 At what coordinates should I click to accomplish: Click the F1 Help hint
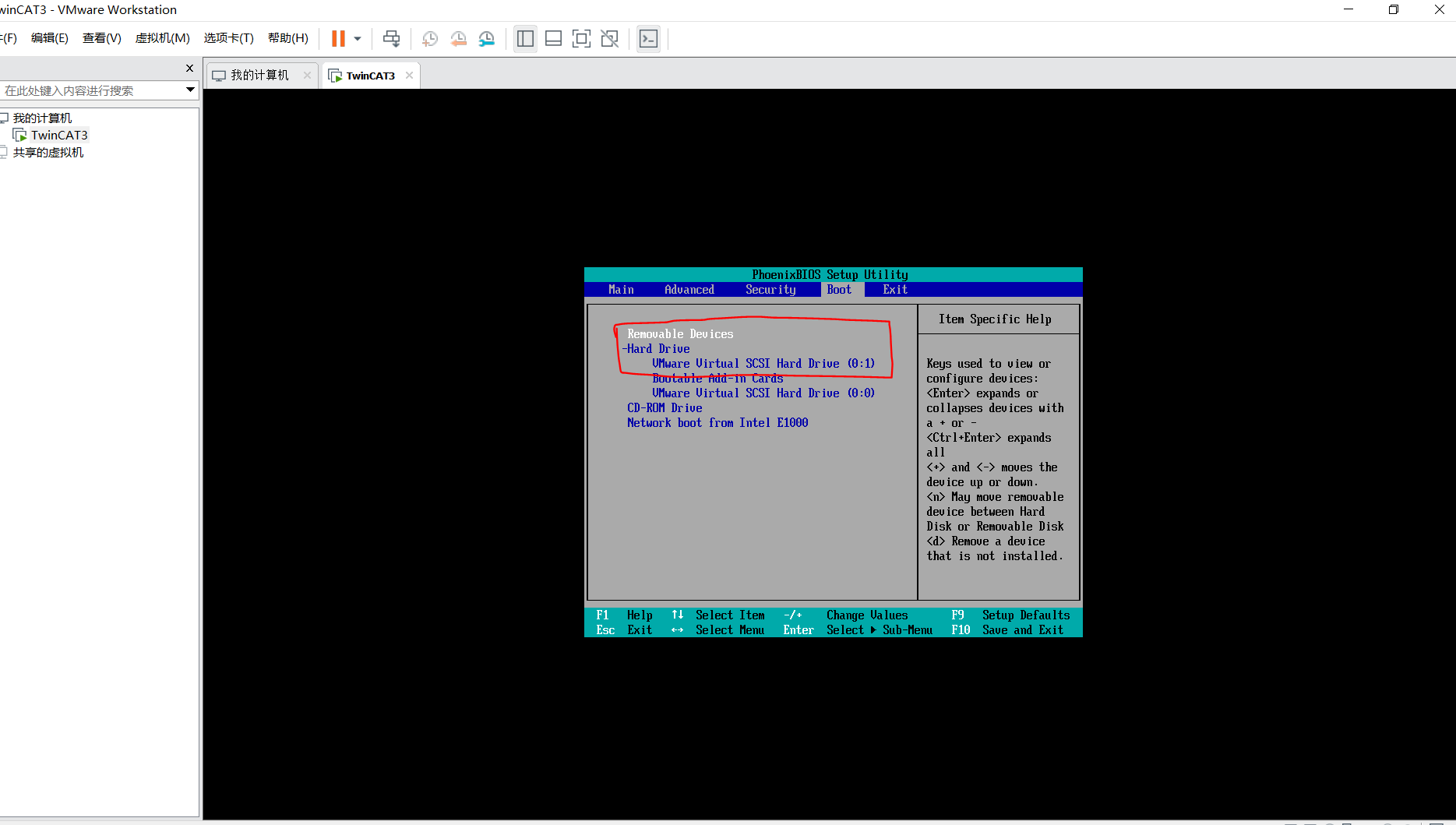point(624,615)
